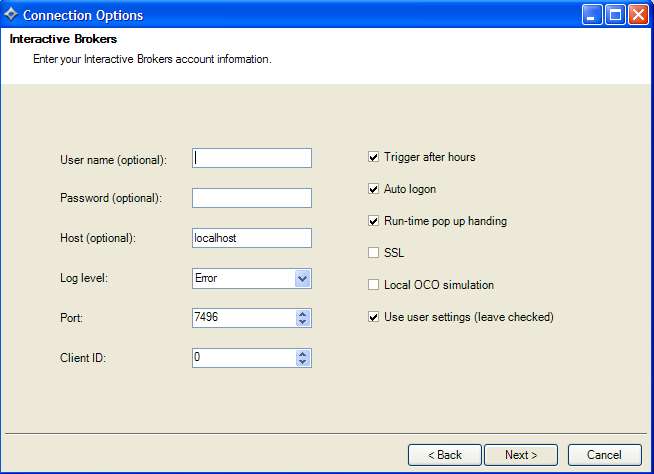Enable the SSL checkbox
654x474 pixels.
click(x=373, y=253)
